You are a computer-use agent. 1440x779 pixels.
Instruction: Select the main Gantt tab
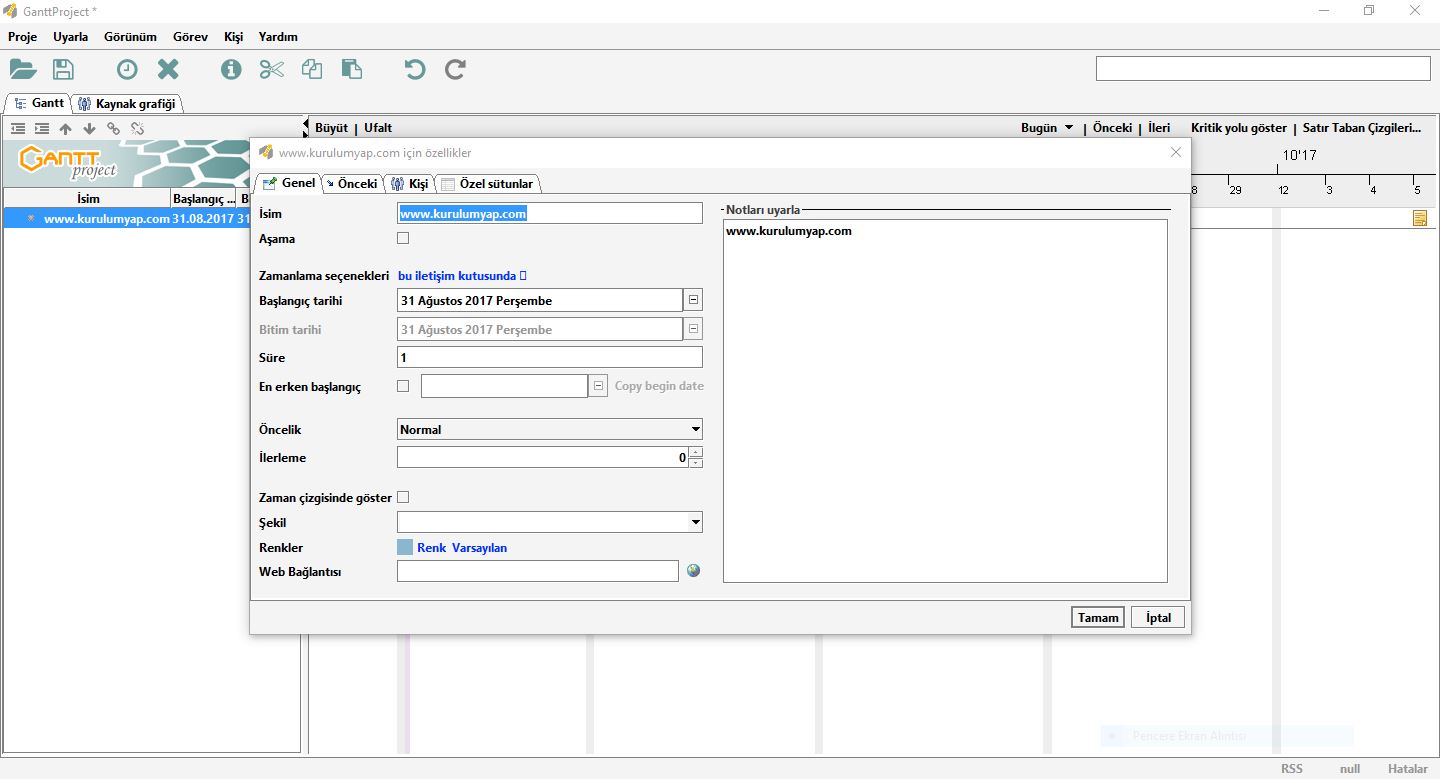coord(39,103)
